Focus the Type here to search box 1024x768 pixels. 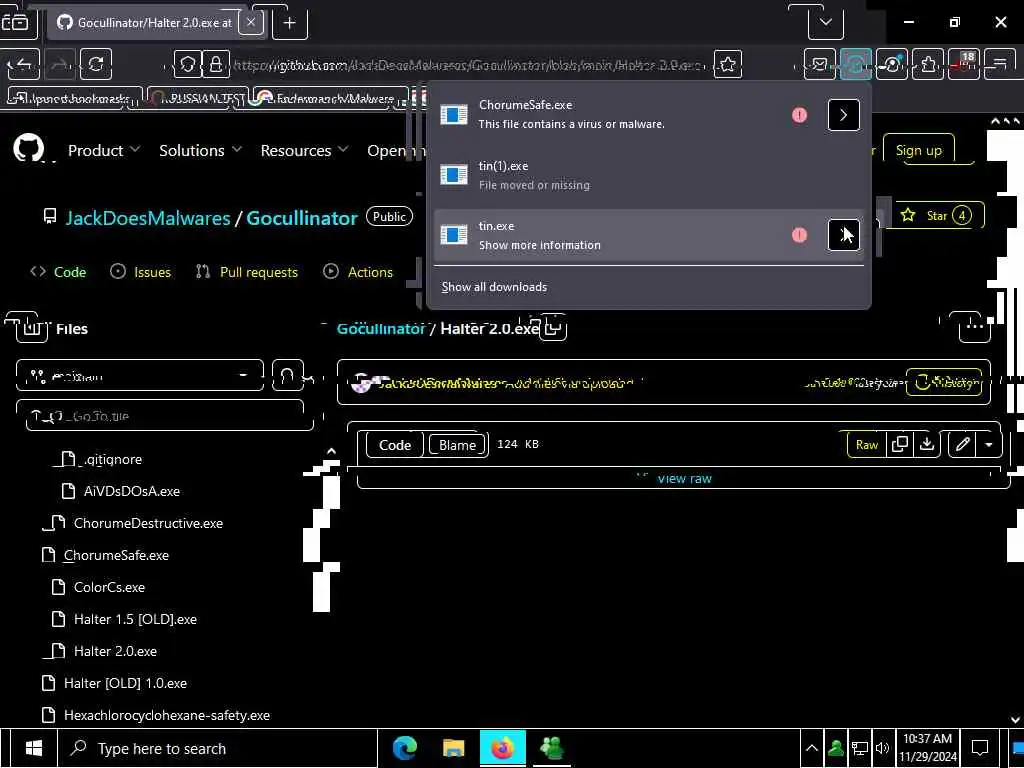click(x=217, y=748)
